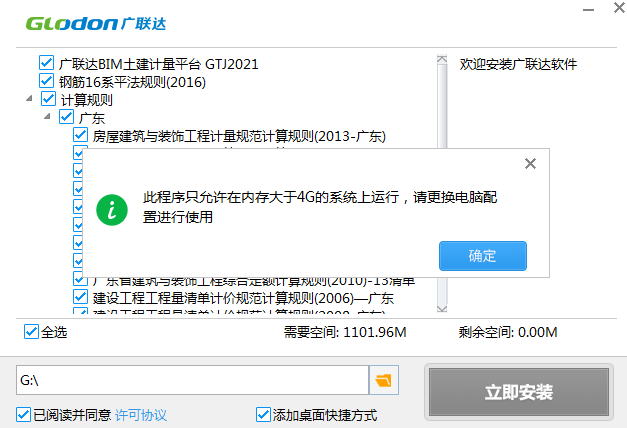Collapse the 计算规则 tree node
Screen dimensions: 627x428
point(29,98)
